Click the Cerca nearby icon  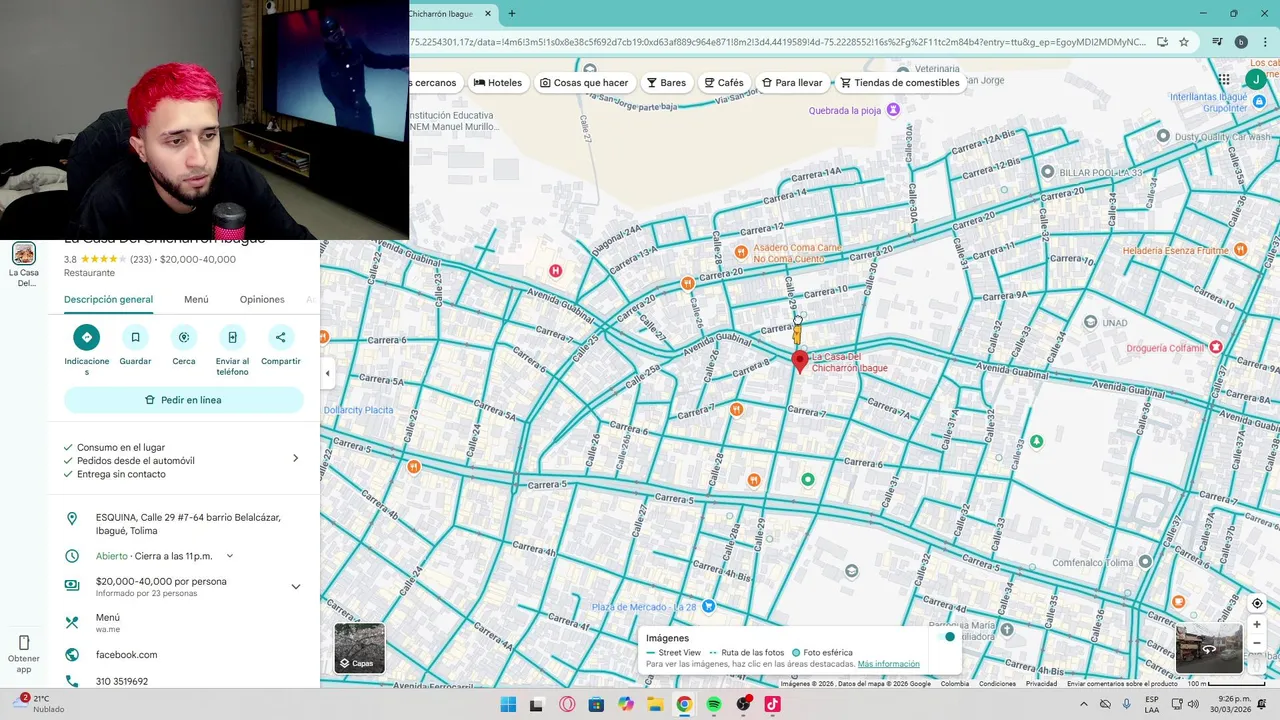pos(184,337)
